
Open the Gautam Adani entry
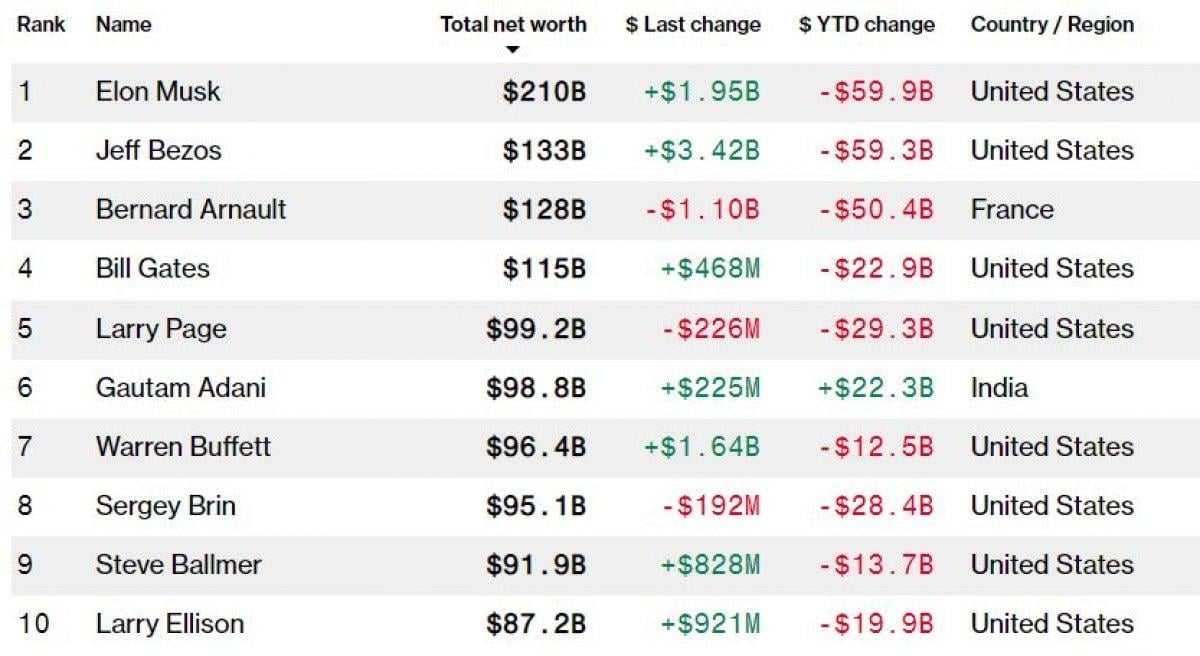click(181, 388)
